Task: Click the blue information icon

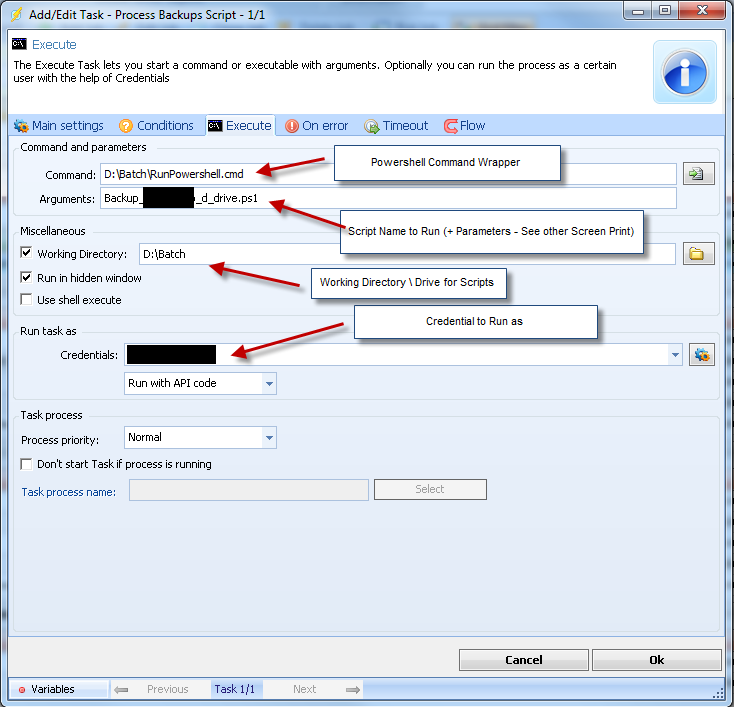Action: [x=685, y=73]
